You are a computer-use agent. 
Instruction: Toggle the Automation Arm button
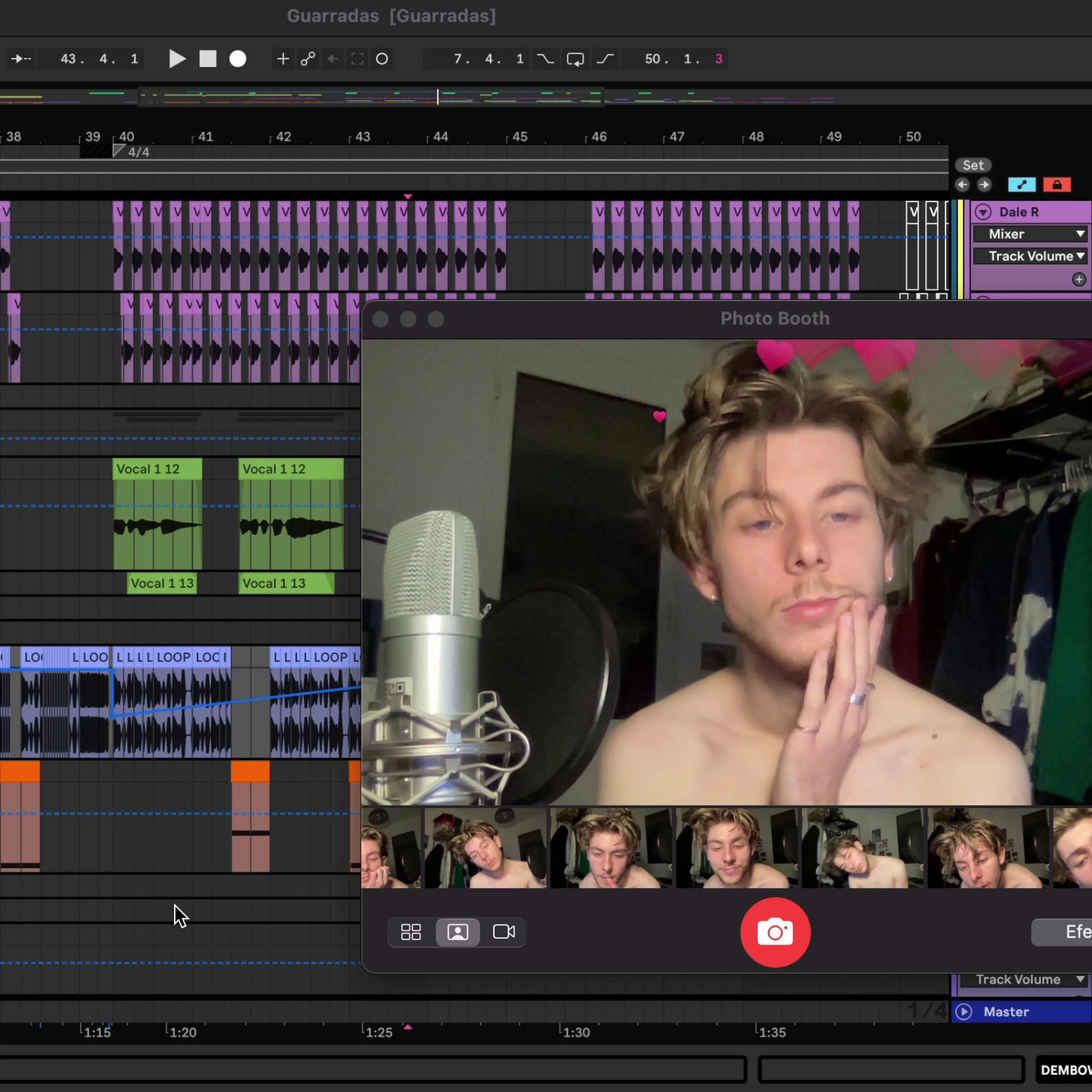308,59
